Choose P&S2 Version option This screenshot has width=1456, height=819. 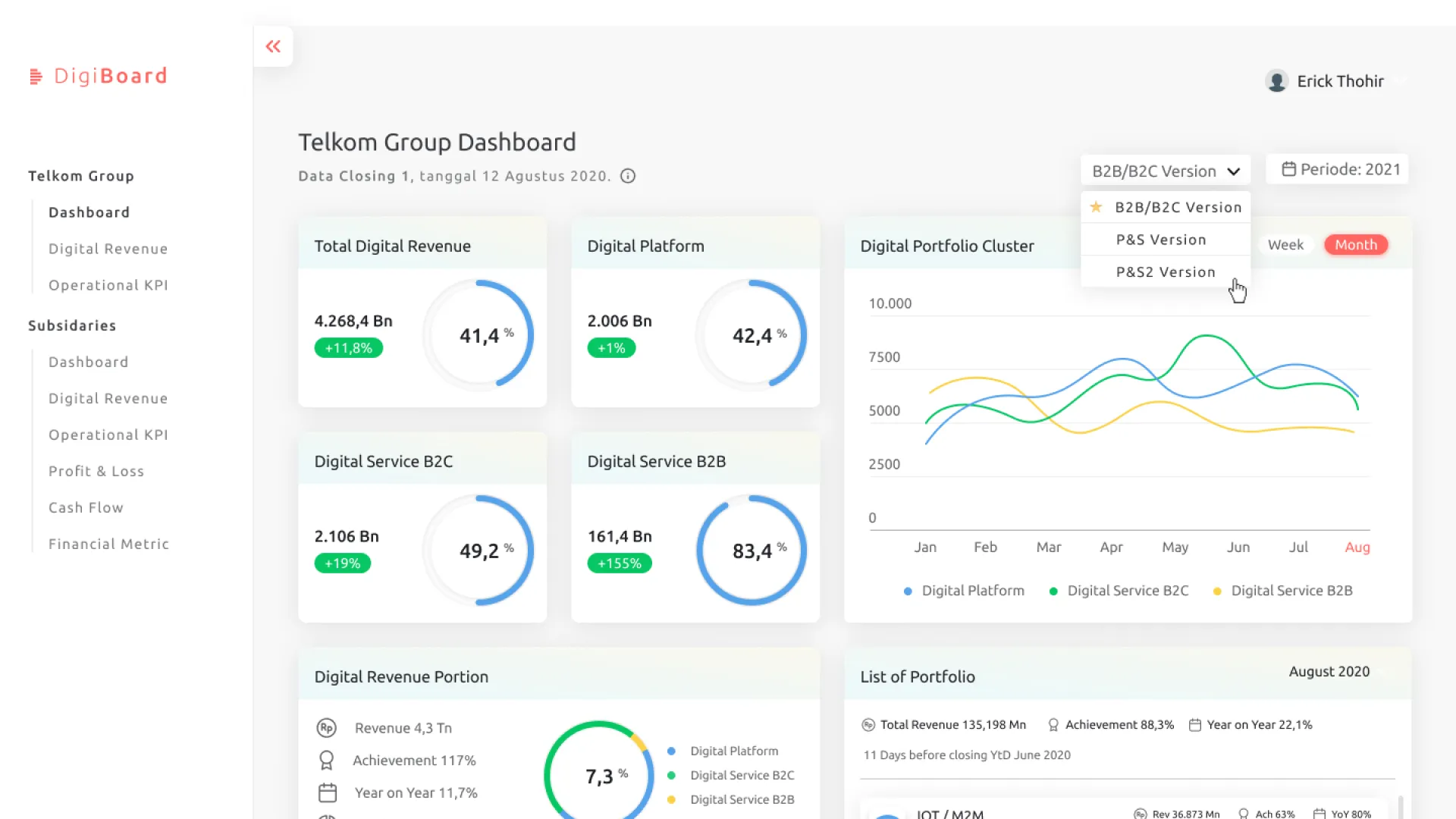click(1166, 271)
